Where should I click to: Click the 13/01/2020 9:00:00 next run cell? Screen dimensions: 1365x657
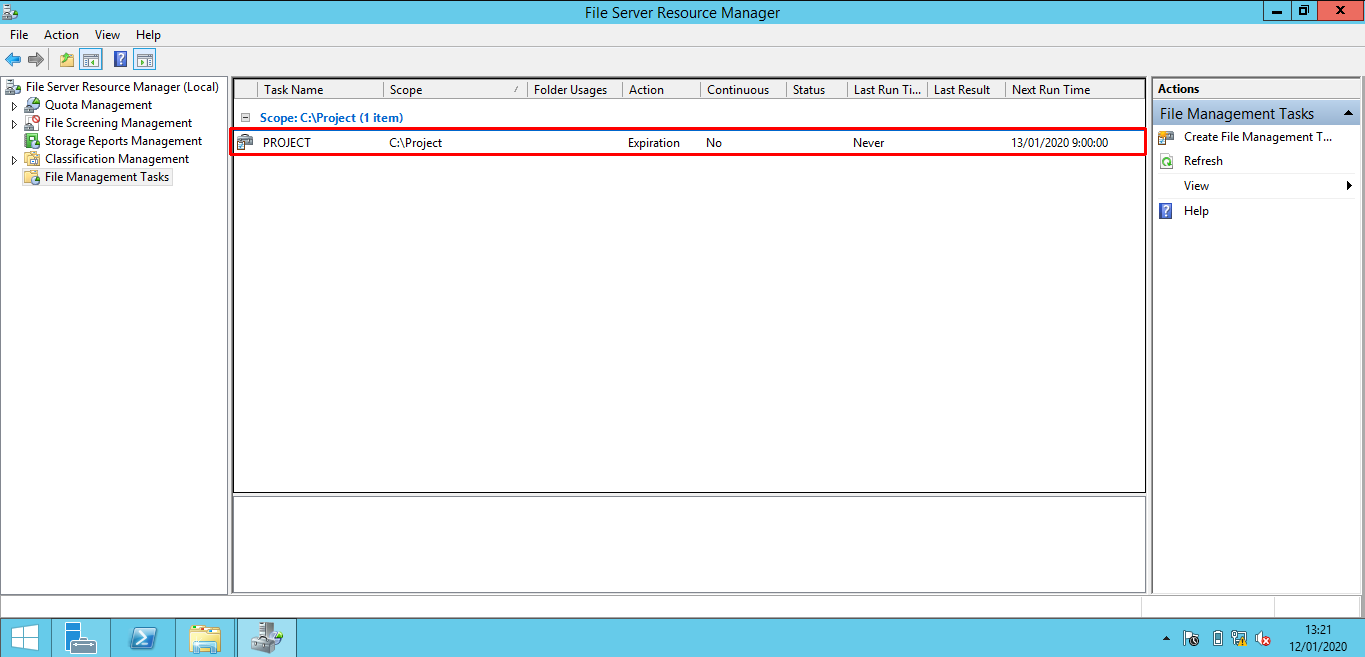pos(1060,143)
